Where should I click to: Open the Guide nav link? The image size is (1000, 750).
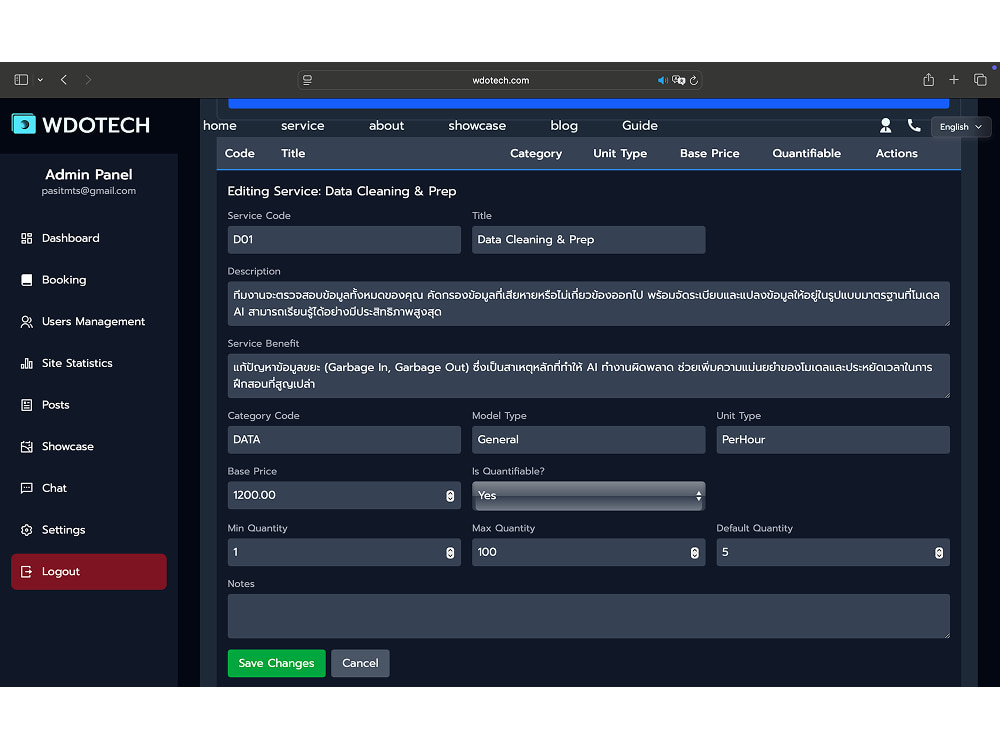pyautogui.click(x=640, y=126)
